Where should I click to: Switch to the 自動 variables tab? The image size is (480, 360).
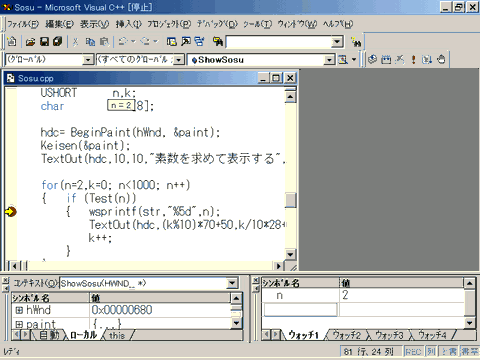pos(49,335)
